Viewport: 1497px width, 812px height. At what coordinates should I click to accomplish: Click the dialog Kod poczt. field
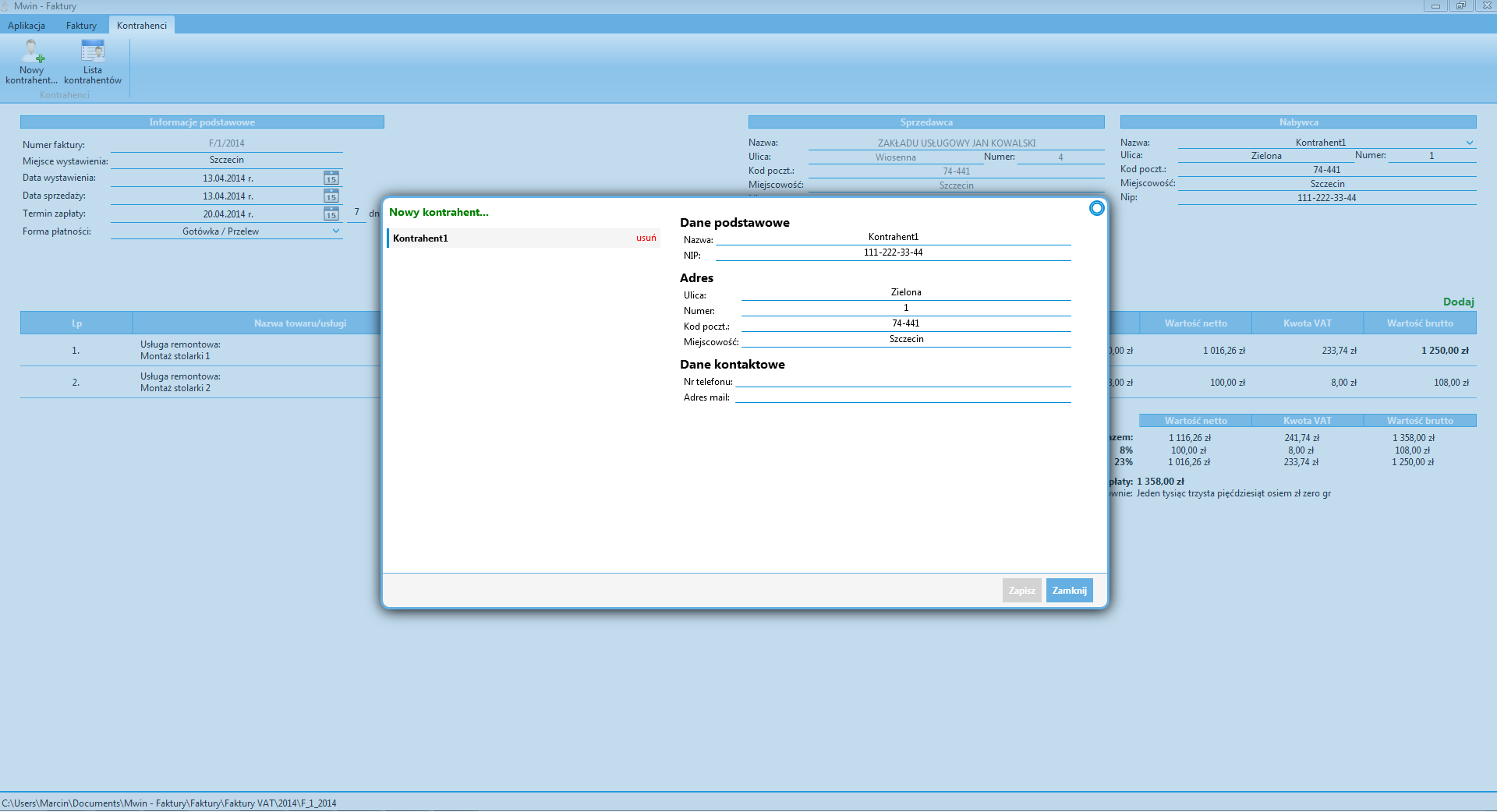[x=906, y=324]
